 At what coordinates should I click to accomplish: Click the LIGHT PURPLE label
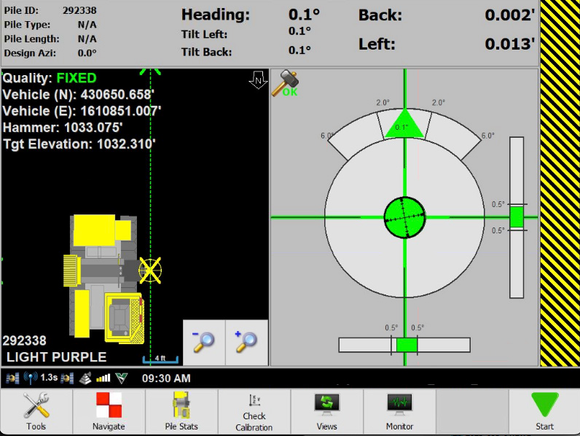coord(57,357)
